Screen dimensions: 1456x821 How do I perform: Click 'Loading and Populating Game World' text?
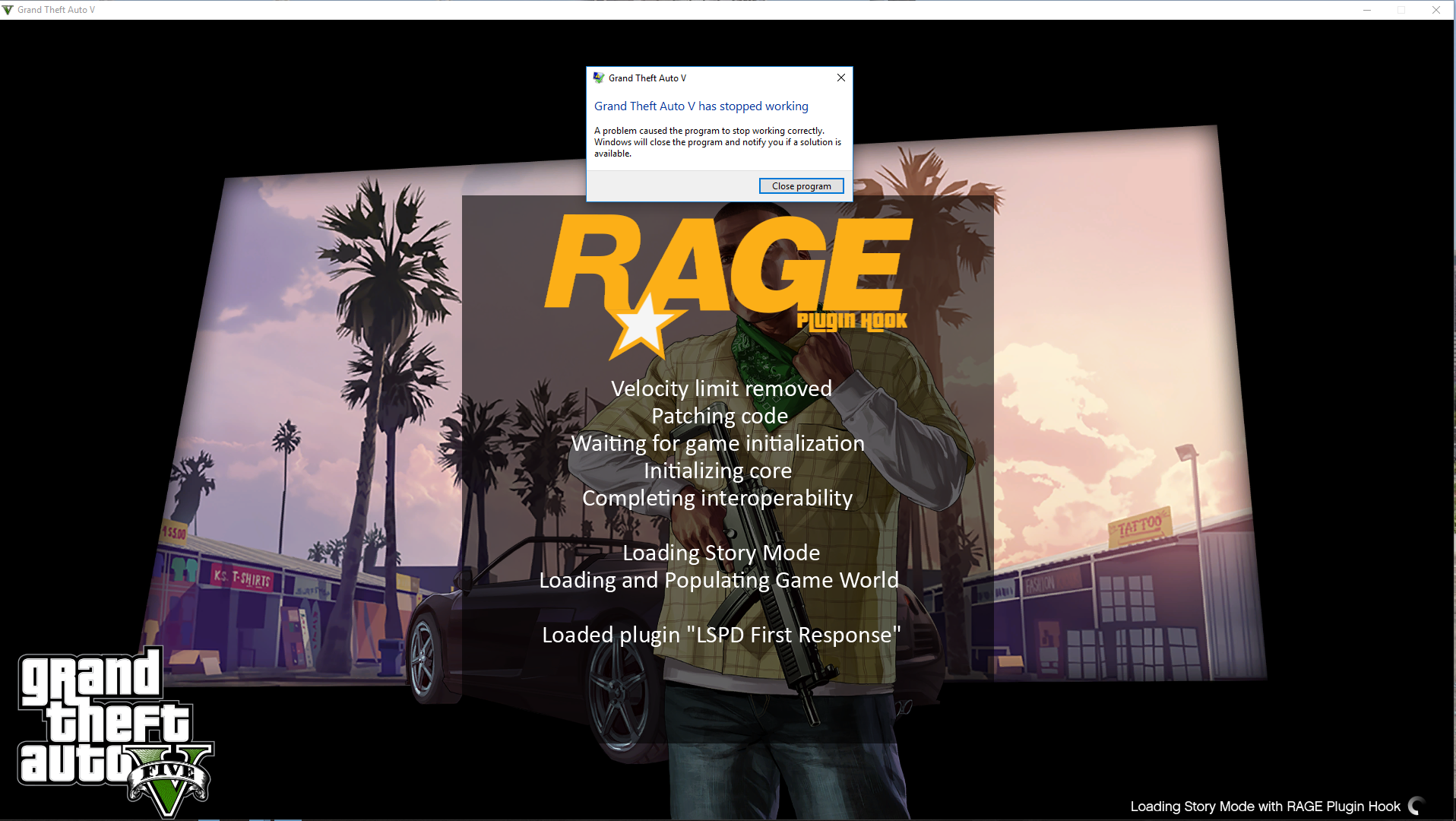pos(718,580)
